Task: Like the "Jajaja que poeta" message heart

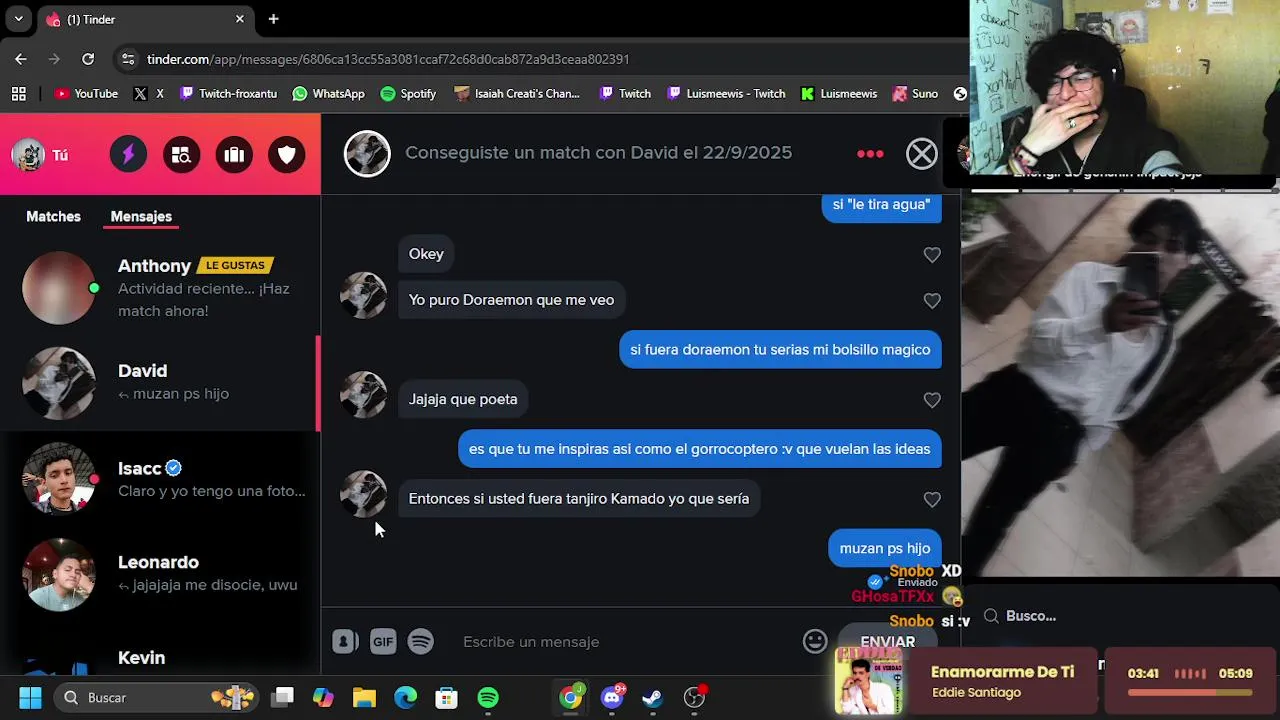Action: pos(932,400)
